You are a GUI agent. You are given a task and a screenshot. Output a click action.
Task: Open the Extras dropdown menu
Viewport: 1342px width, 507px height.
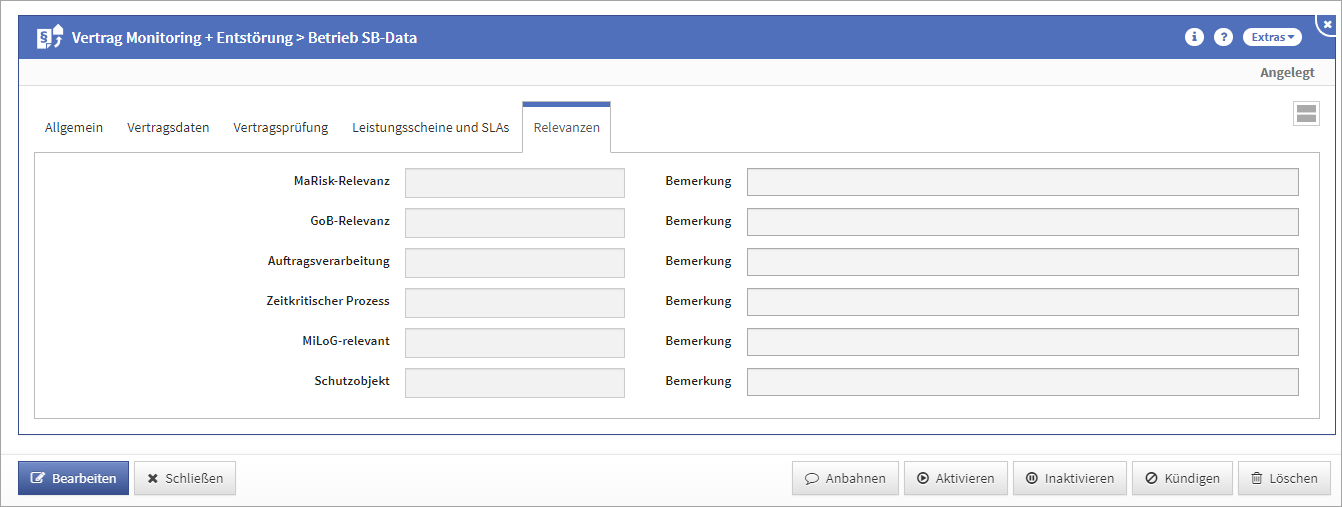[1272, 37]
